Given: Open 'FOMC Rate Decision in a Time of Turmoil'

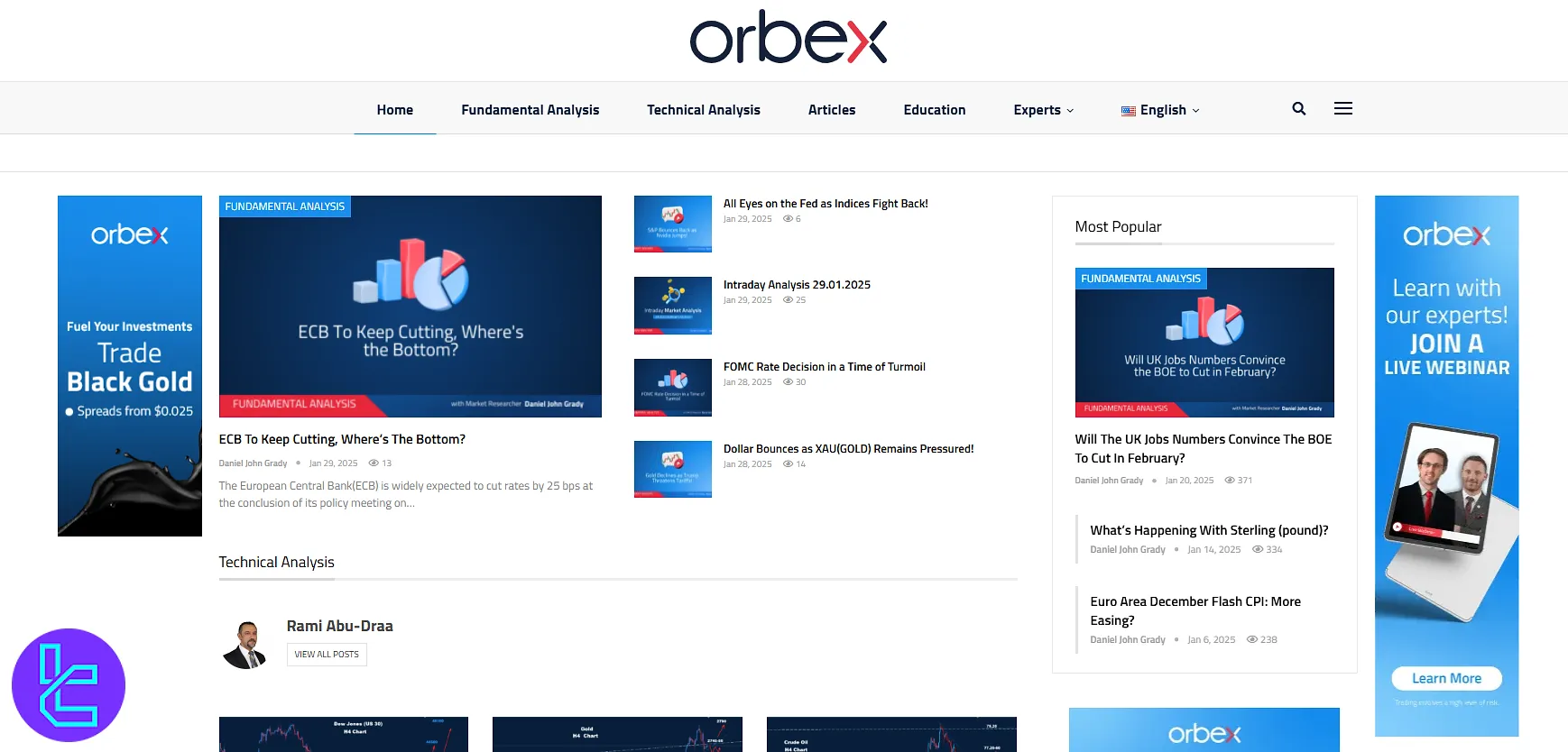Looking at the screenshot, I should (824, 367).
